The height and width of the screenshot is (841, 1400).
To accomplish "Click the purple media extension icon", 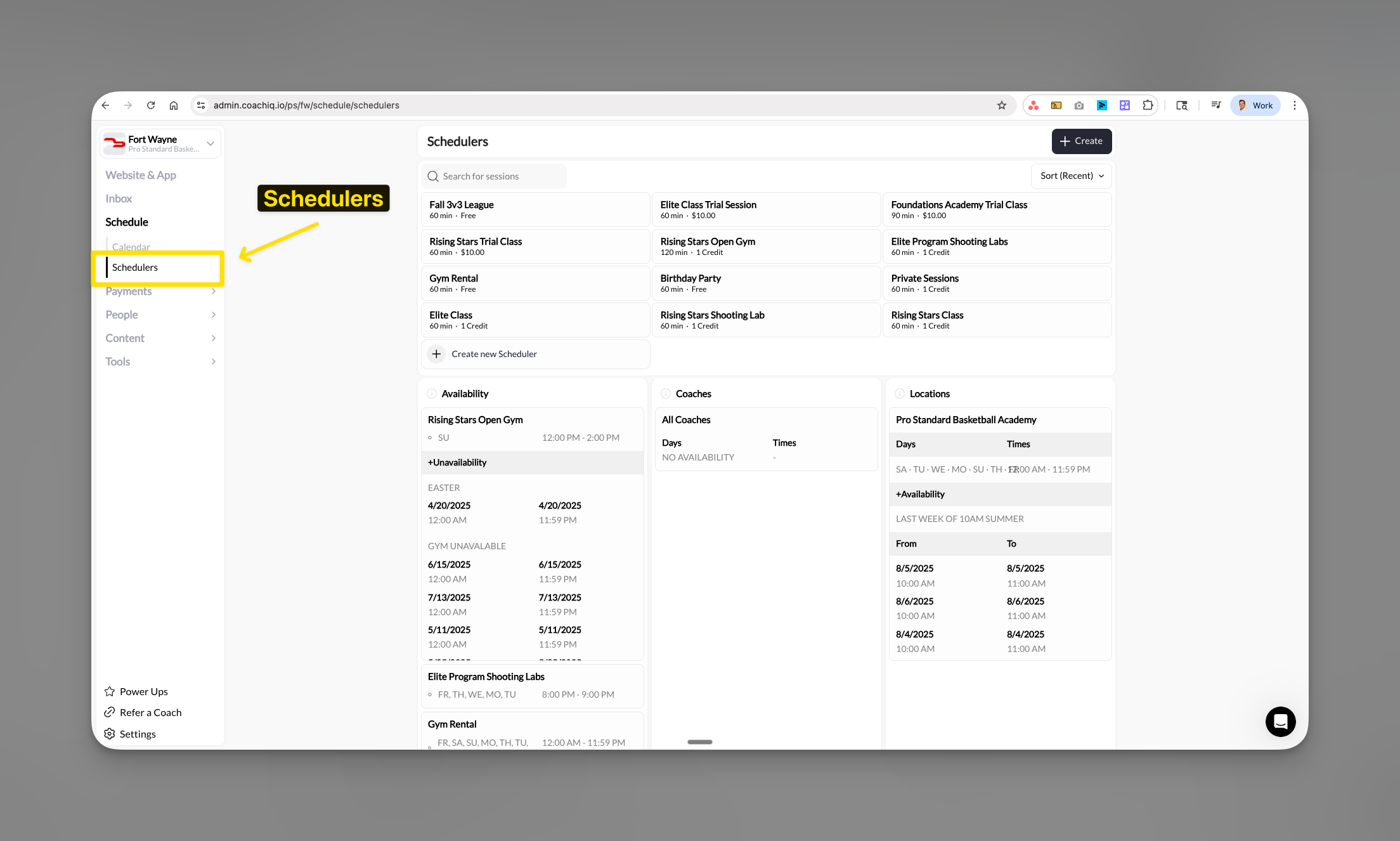I will (x=1124, y=105).
